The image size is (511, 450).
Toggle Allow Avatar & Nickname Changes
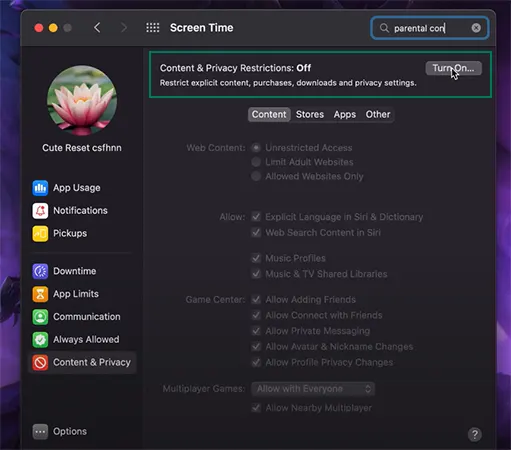[x=256, y=347]
